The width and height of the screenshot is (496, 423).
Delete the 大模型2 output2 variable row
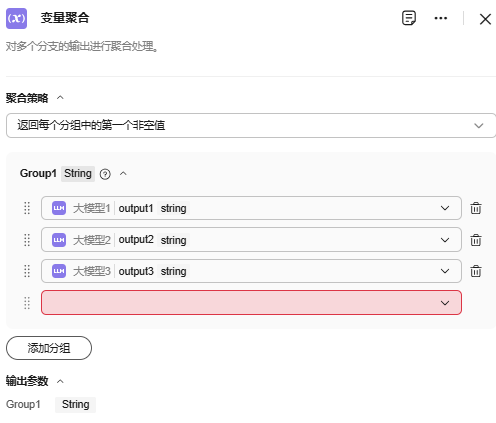pyautogui.click(x=476, y=240)
